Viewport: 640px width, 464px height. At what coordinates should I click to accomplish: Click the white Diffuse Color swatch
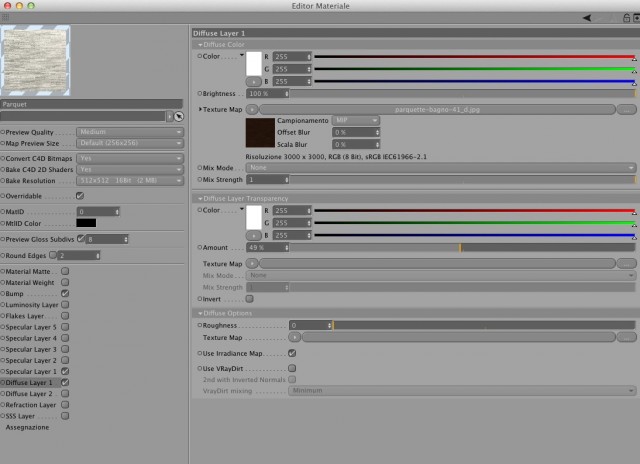253,63
